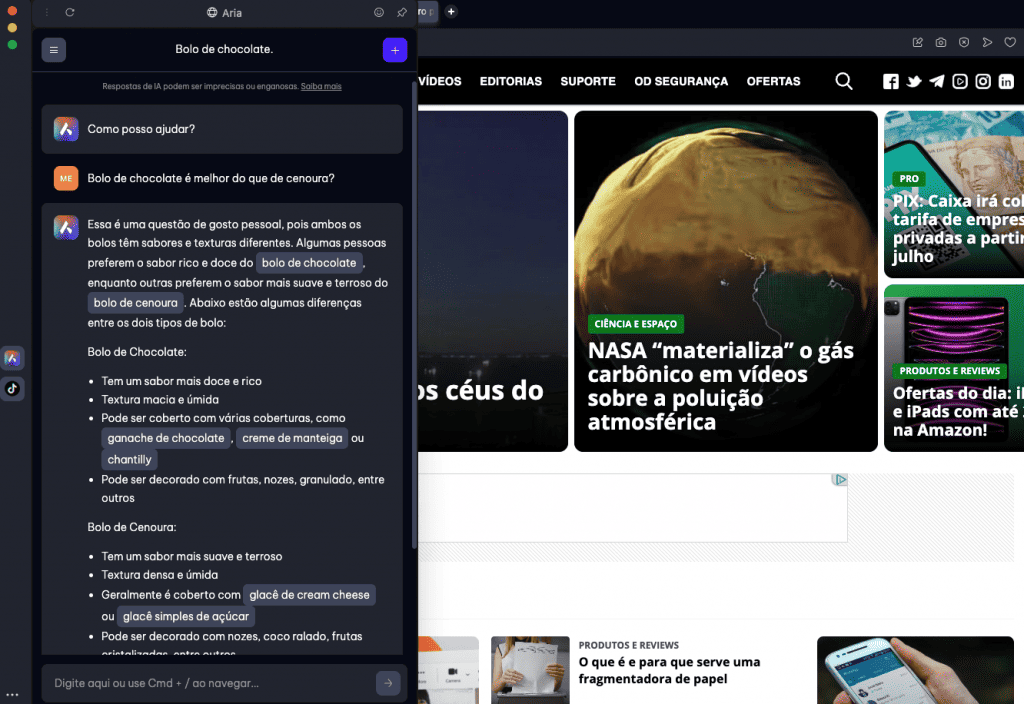
Task: Click the 'Textura densa e úmida' bullet
Action: [x=159, y=575]
